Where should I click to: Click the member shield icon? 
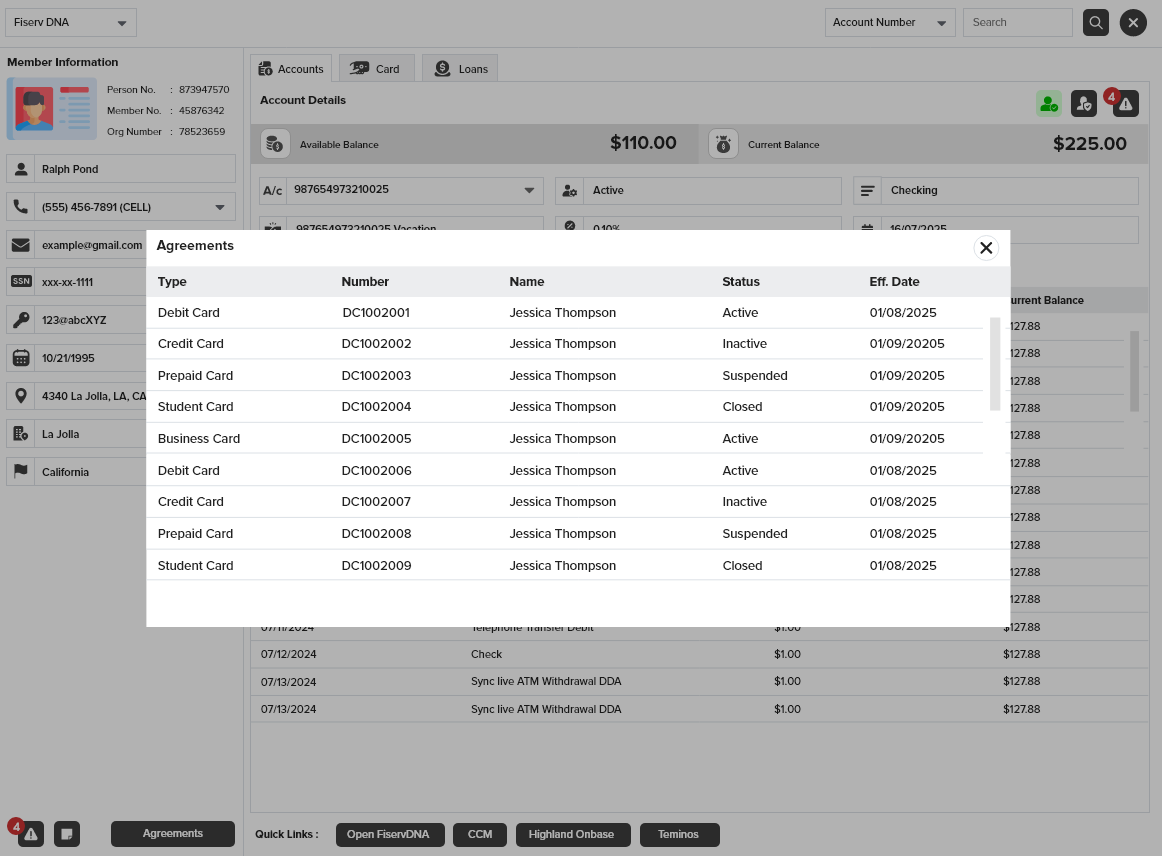(1083, 104)
